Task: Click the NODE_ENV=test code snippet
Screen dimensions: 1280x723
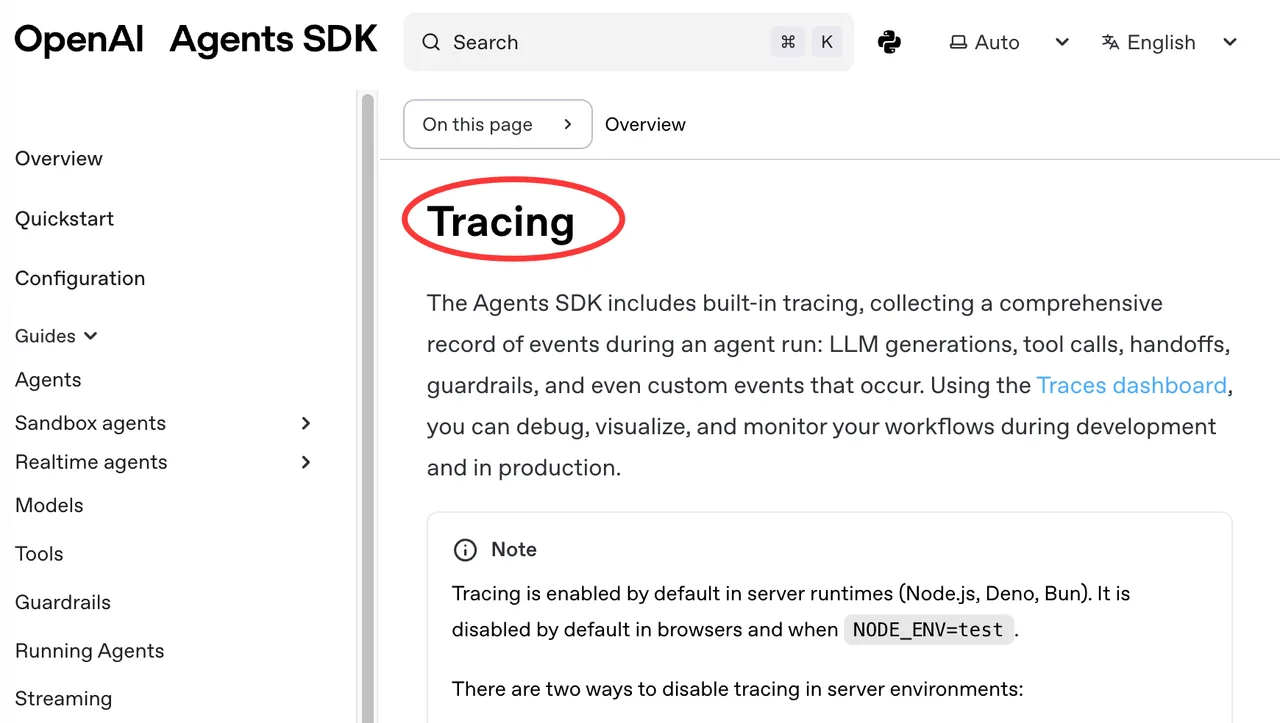Action: [928, 629]
